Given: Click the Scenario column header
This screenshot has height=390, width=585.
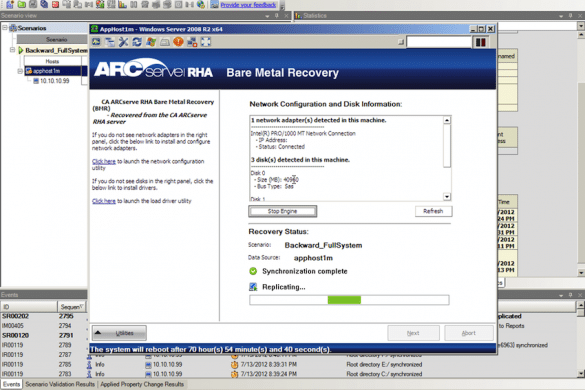Looking at the screenshot, I should [x=52, y=39].
